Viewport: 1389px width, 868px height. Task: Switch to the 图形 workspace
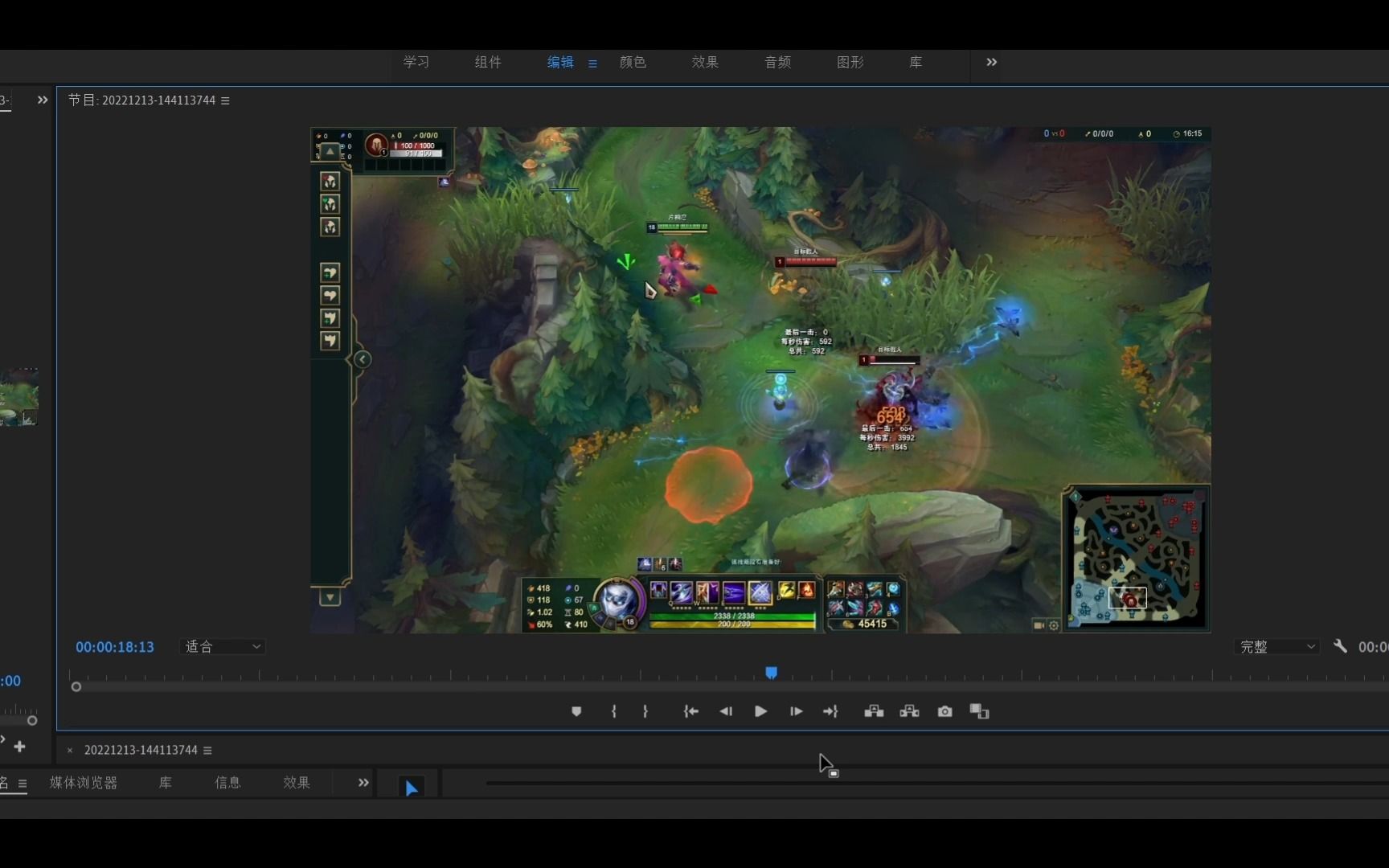click(x=850, y=62)
